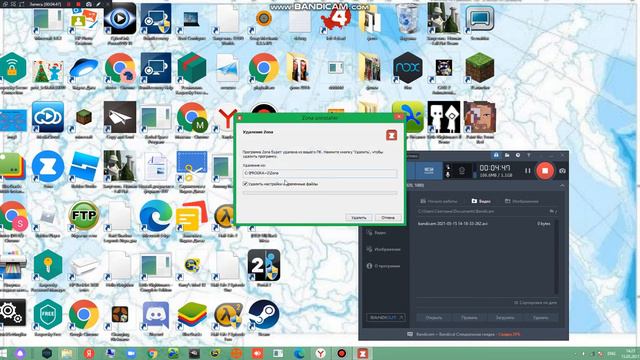Open Chrome from the taskbar

pyautogui.click(x=152, y=353)
